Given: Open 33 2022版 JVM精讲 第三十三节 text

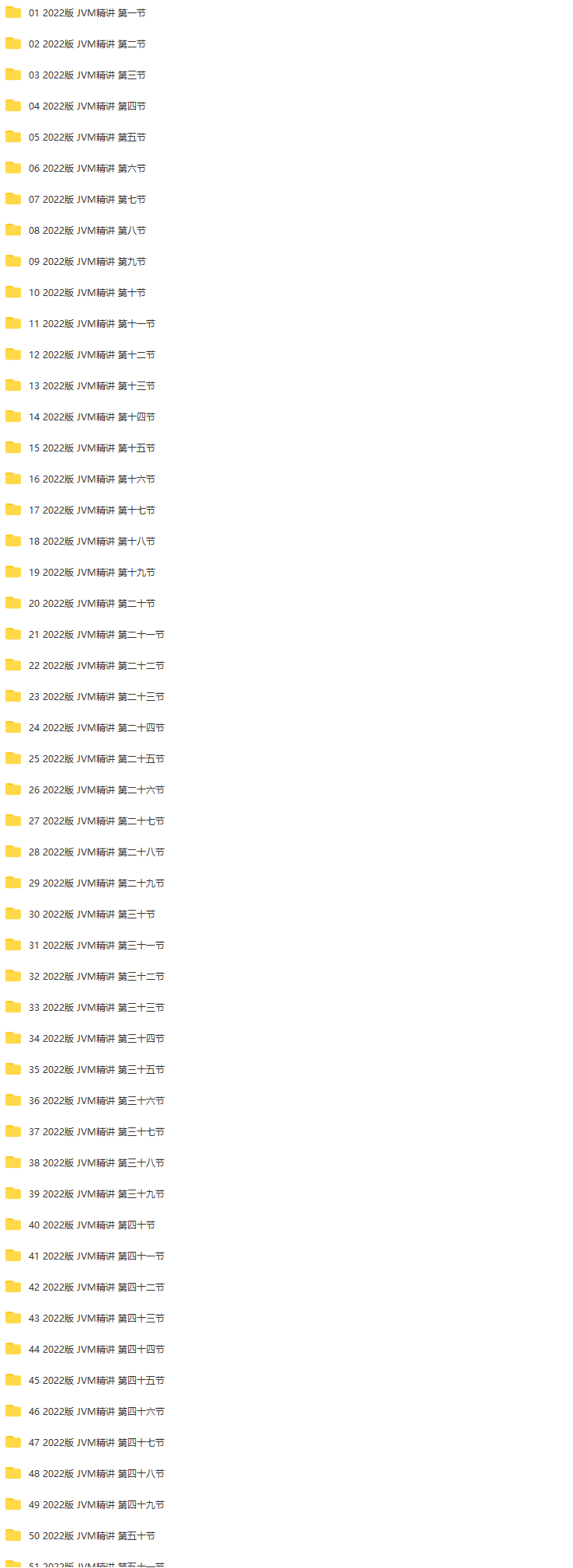Looking at the screenshot, I should click(96, 1008).
